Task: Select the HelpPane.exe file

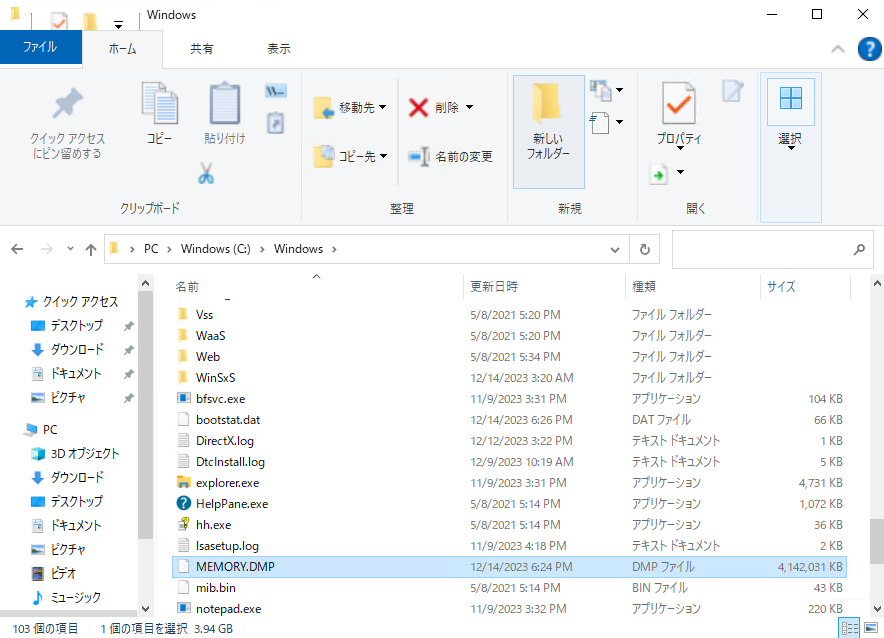Action: pos(232,504)
